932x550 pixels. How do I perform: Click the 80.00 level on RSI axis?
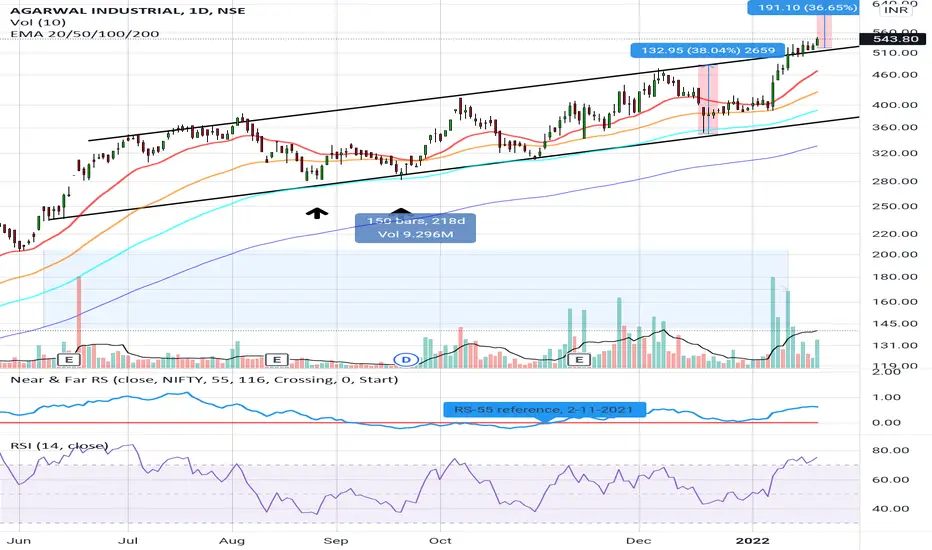point(891,450)
